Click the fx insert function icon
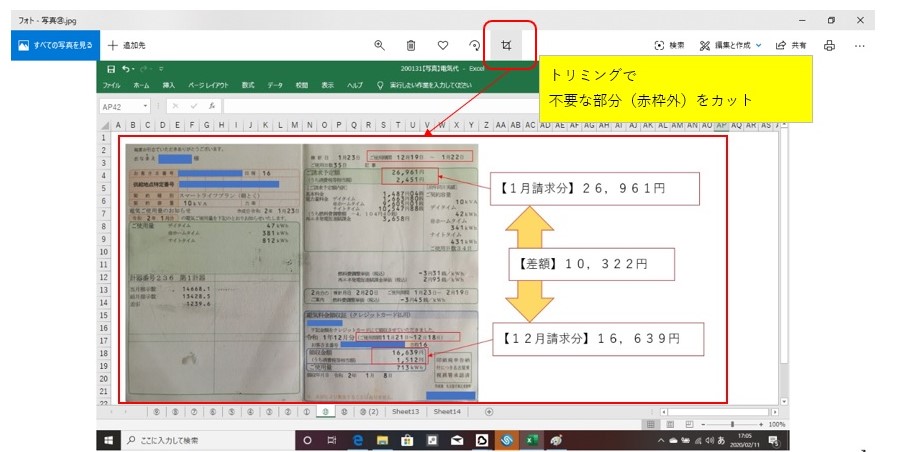The height and width of the screenshot is (452, 901). [x=212, y=106]
